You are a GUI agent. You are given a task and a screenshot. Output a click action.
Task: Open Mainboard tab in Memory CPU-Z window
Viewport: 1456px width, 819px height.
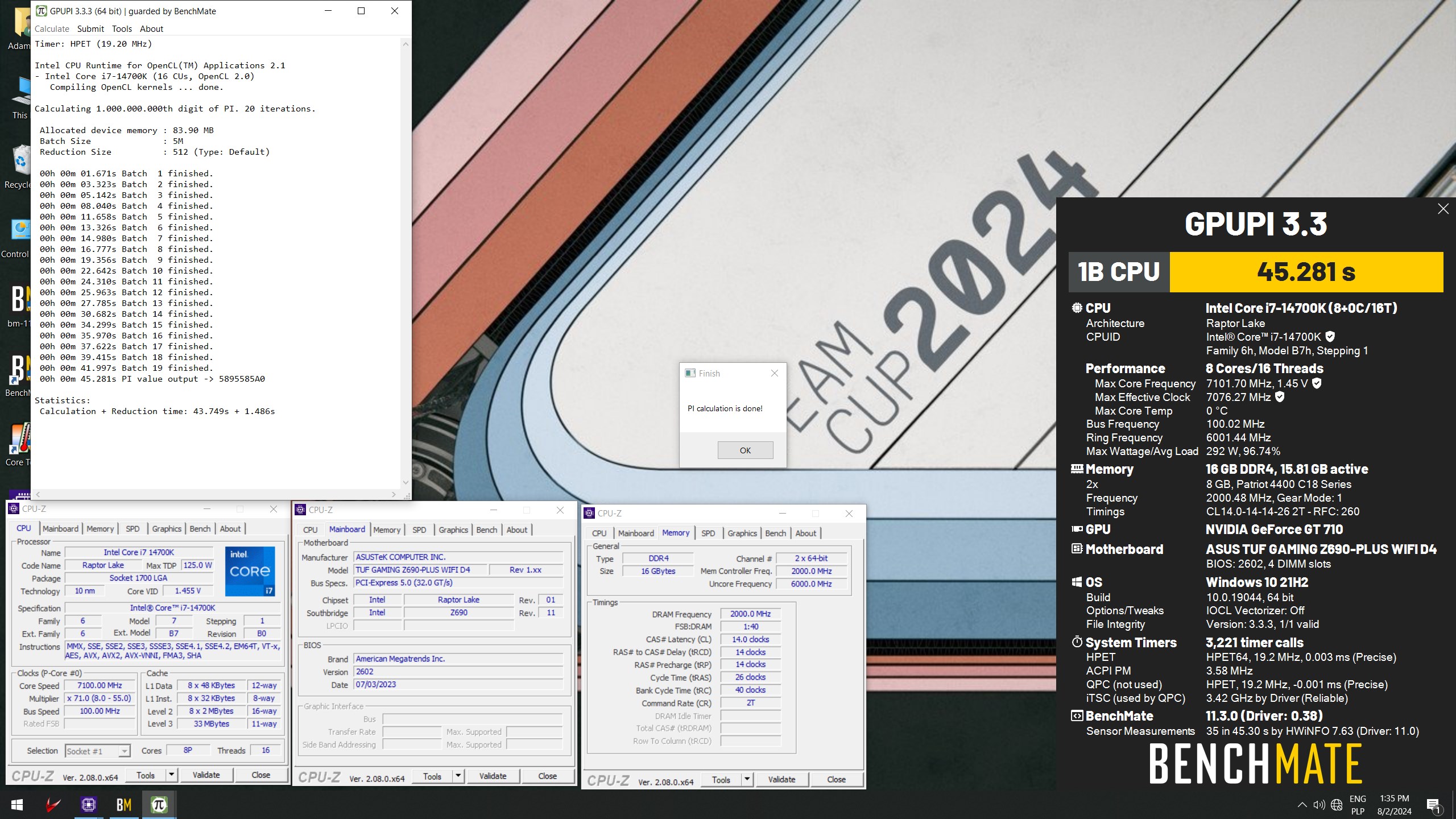(636, 533)
